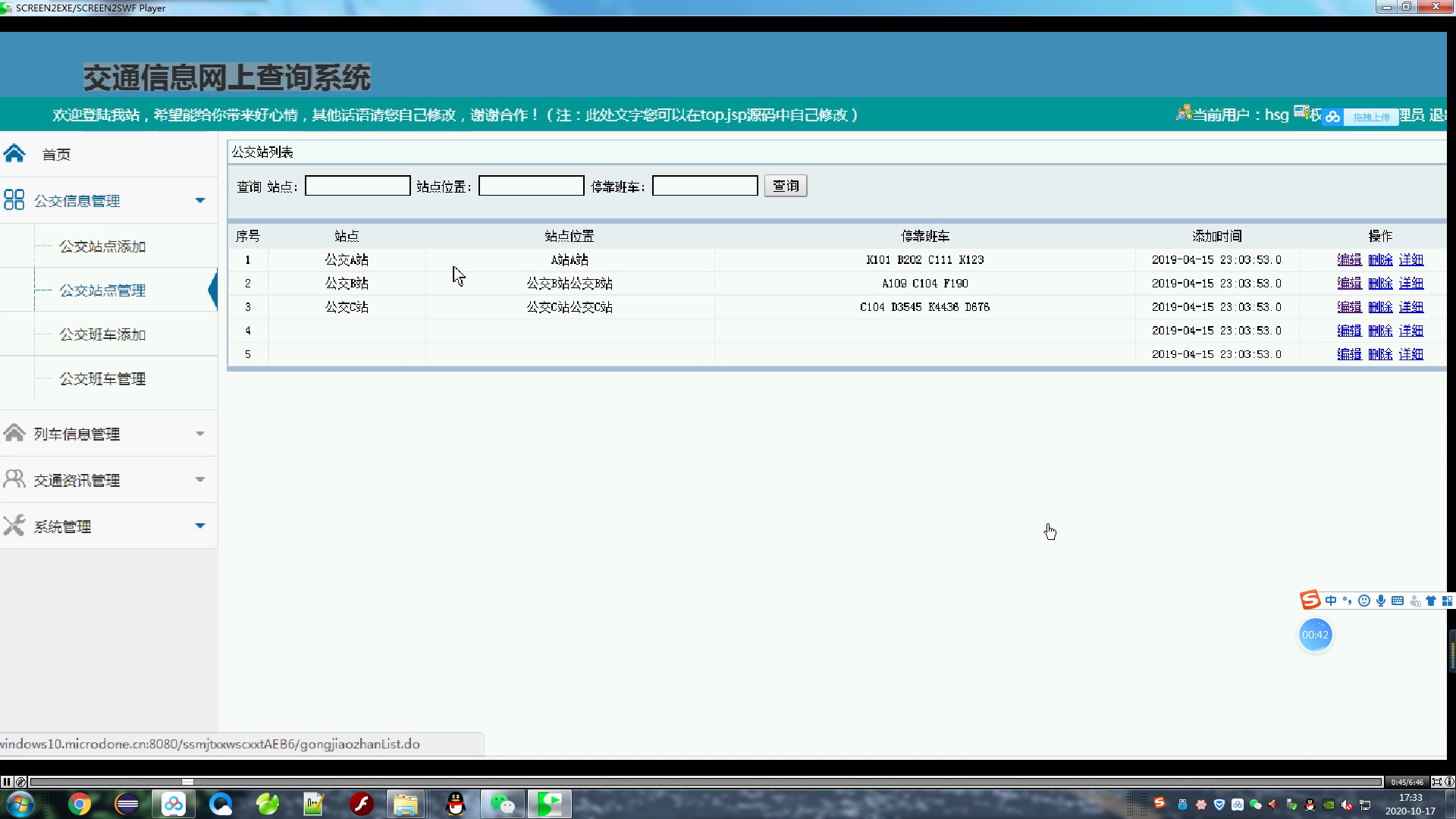Toggle the player fullscreen icon
Viewport: 1456px width, 819px height.
pos(1436,782)
